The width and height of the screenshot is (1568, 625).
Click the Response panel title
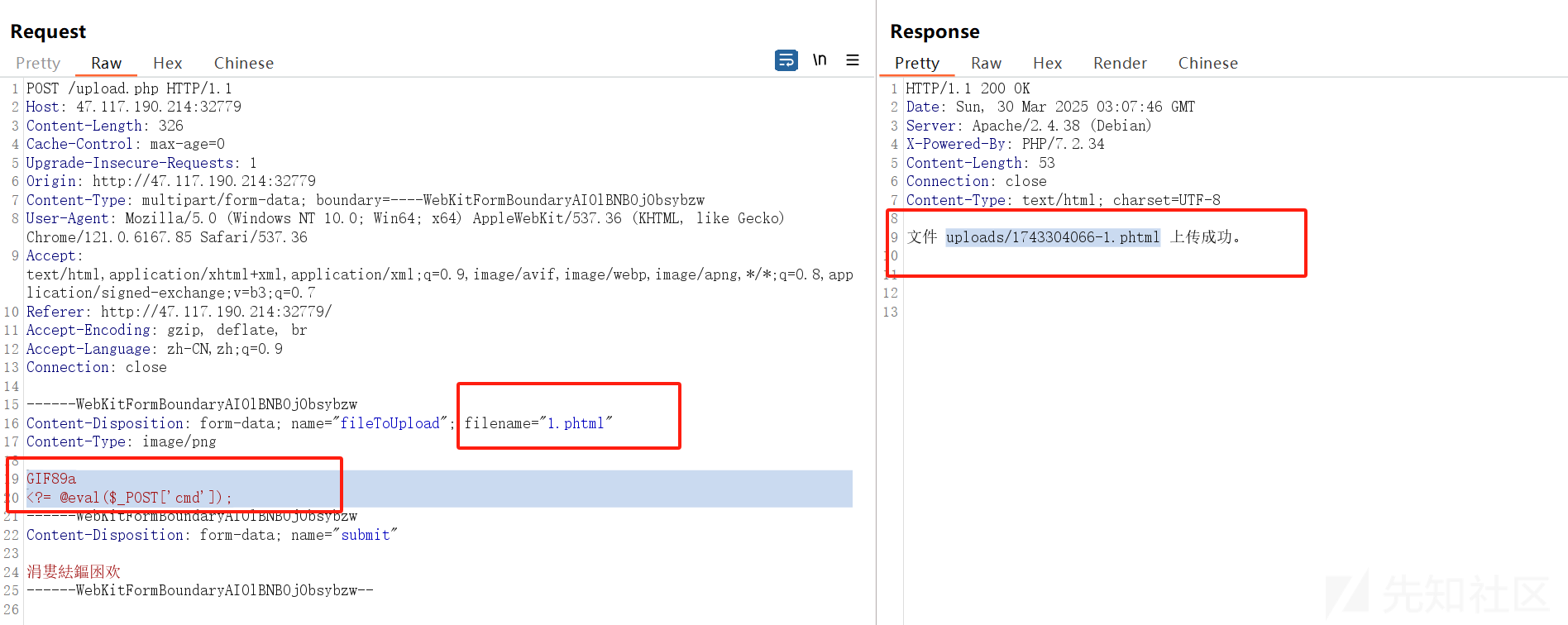click(x=935, y=31)
